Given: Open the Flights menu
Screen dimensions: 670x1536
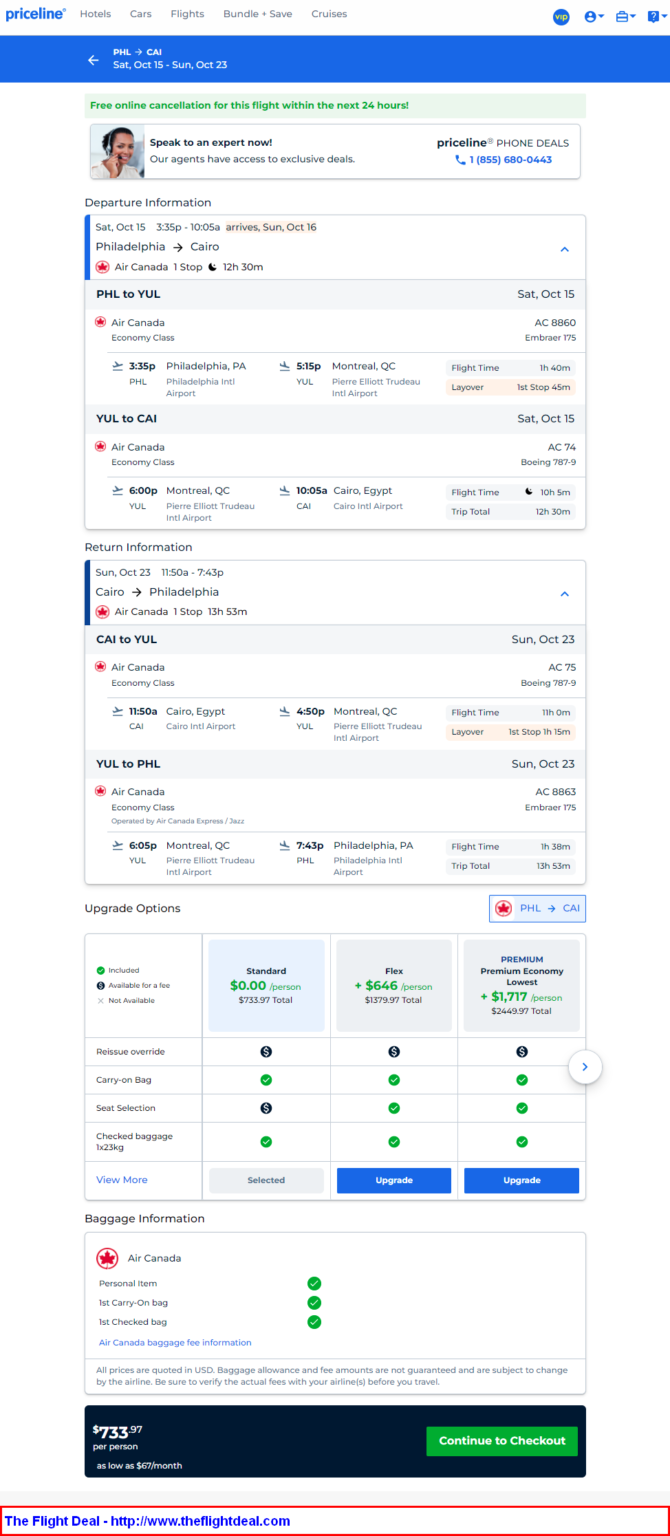Looking at the screenshot, I should point(187,14).
